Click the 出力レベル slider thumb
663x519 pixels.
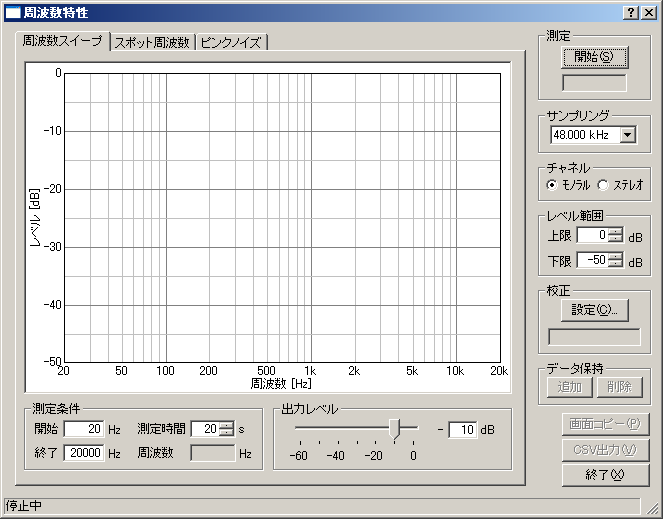[394, 429]
